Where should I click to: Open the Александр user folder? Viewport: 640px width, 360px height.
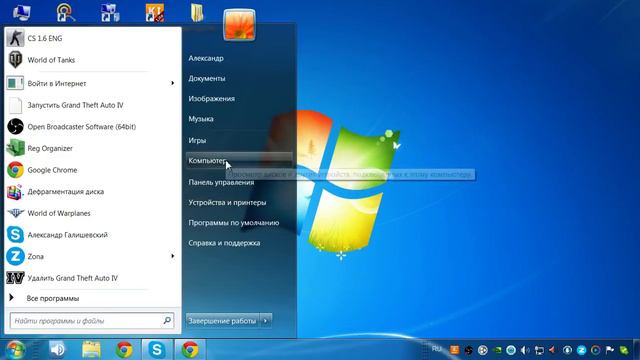(206, 58)
